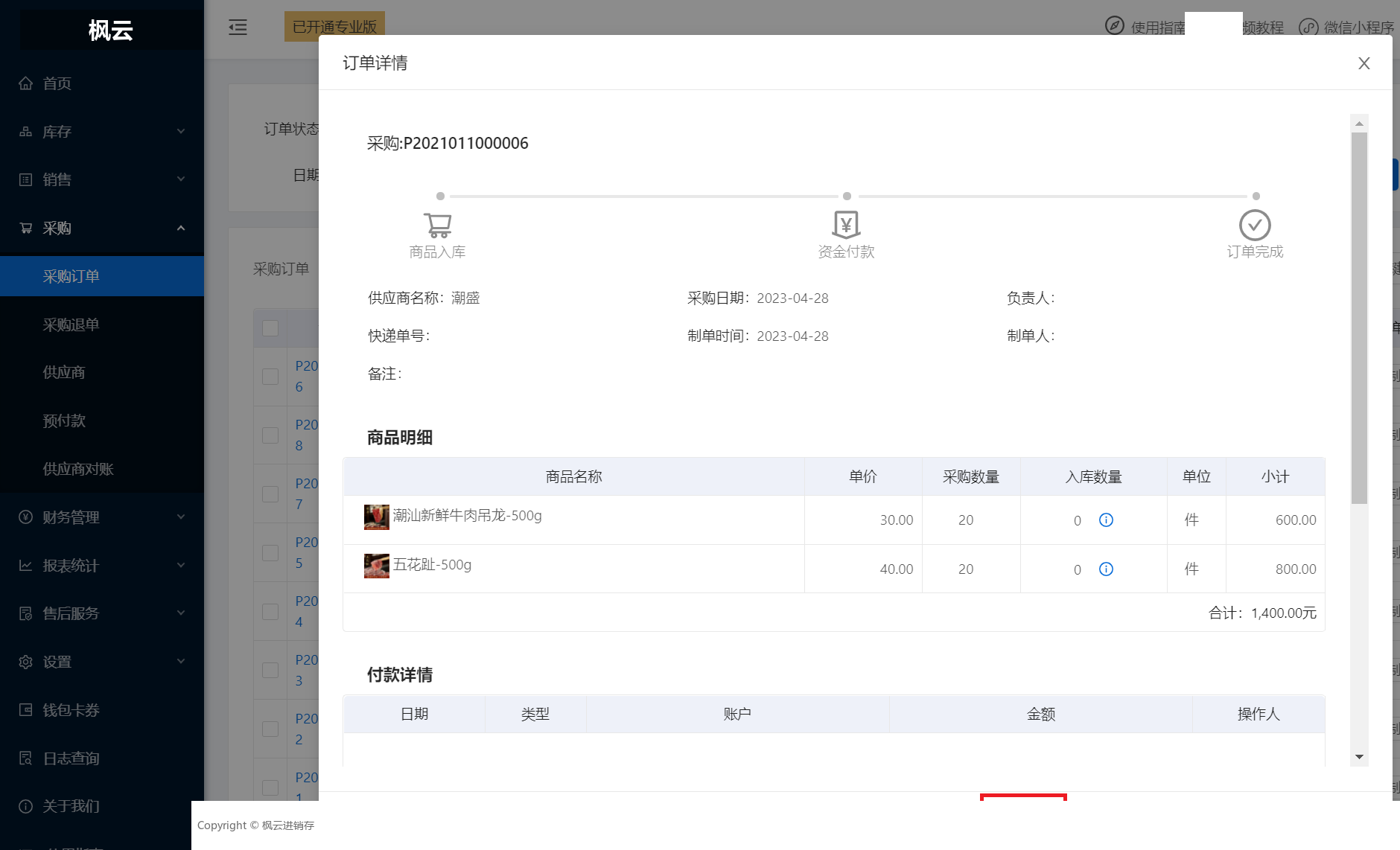Expand the 库存 menu arrow
This screenshot has height=850, width=1400.
tap(181, 132)
